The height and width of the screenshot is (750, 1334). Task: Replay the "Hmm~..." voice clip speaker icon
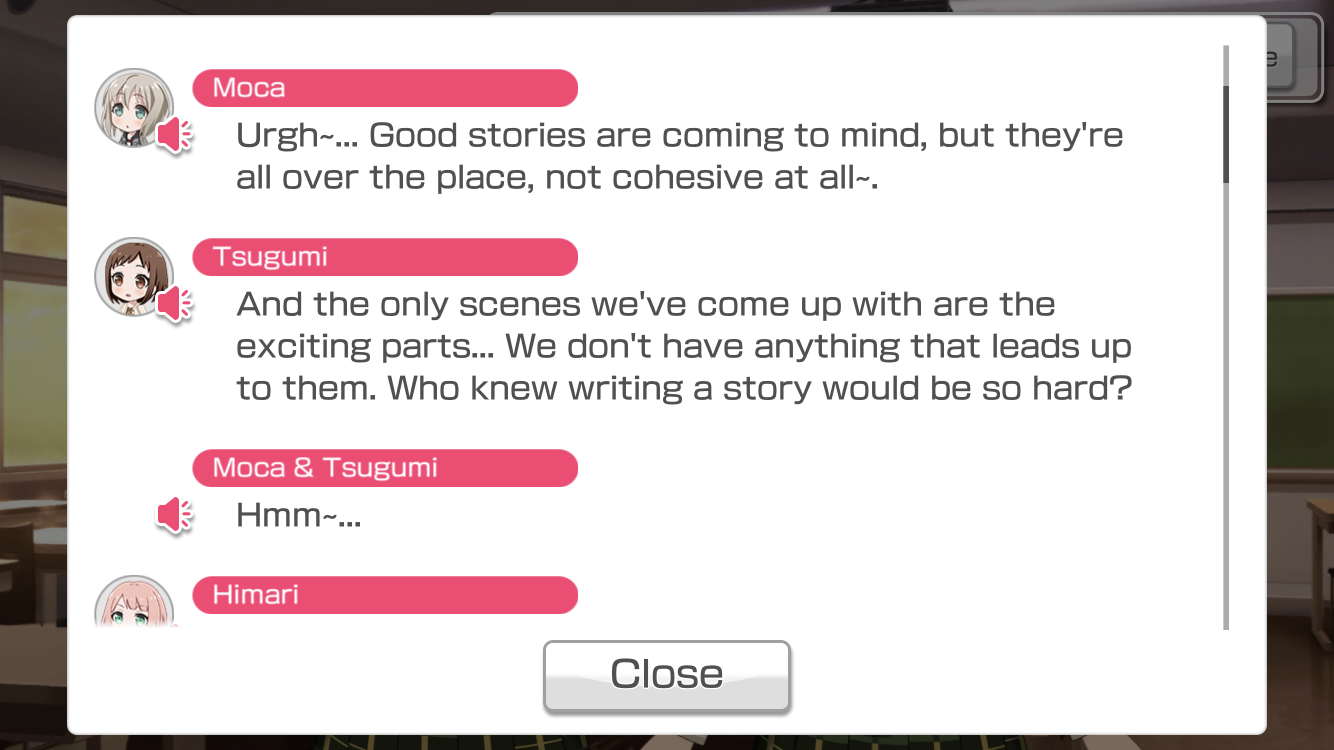(x=174, y=515)
